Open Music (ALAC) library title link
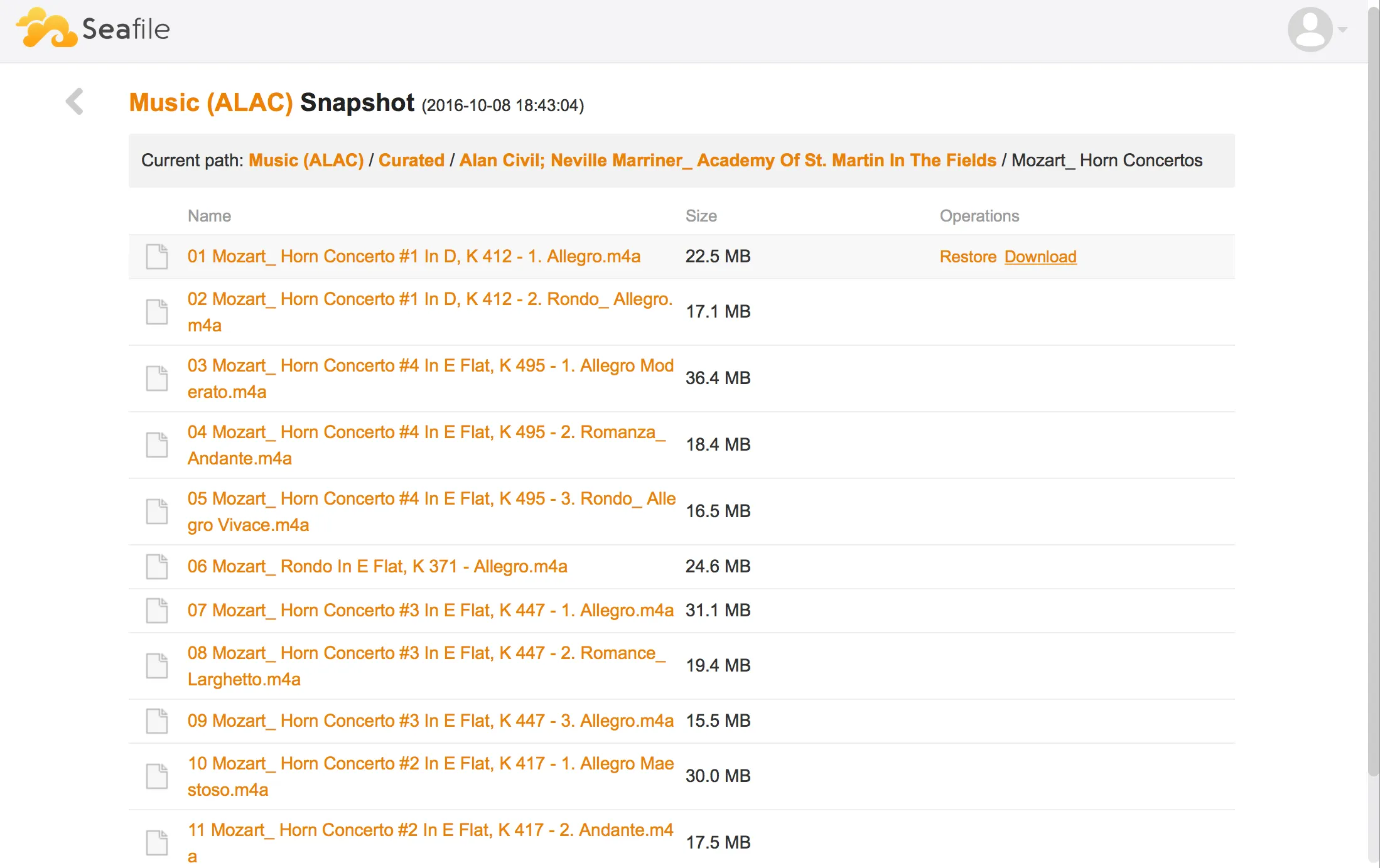 pyautogui.click(x=210, y=102)
